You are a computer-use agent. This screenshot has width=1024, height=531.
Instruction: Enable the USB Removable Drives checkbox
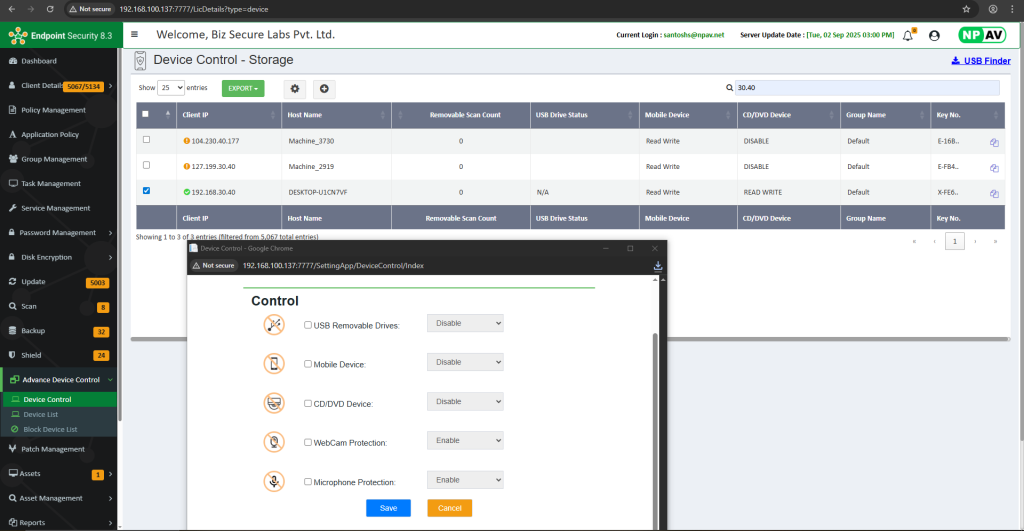coord(308,324)
